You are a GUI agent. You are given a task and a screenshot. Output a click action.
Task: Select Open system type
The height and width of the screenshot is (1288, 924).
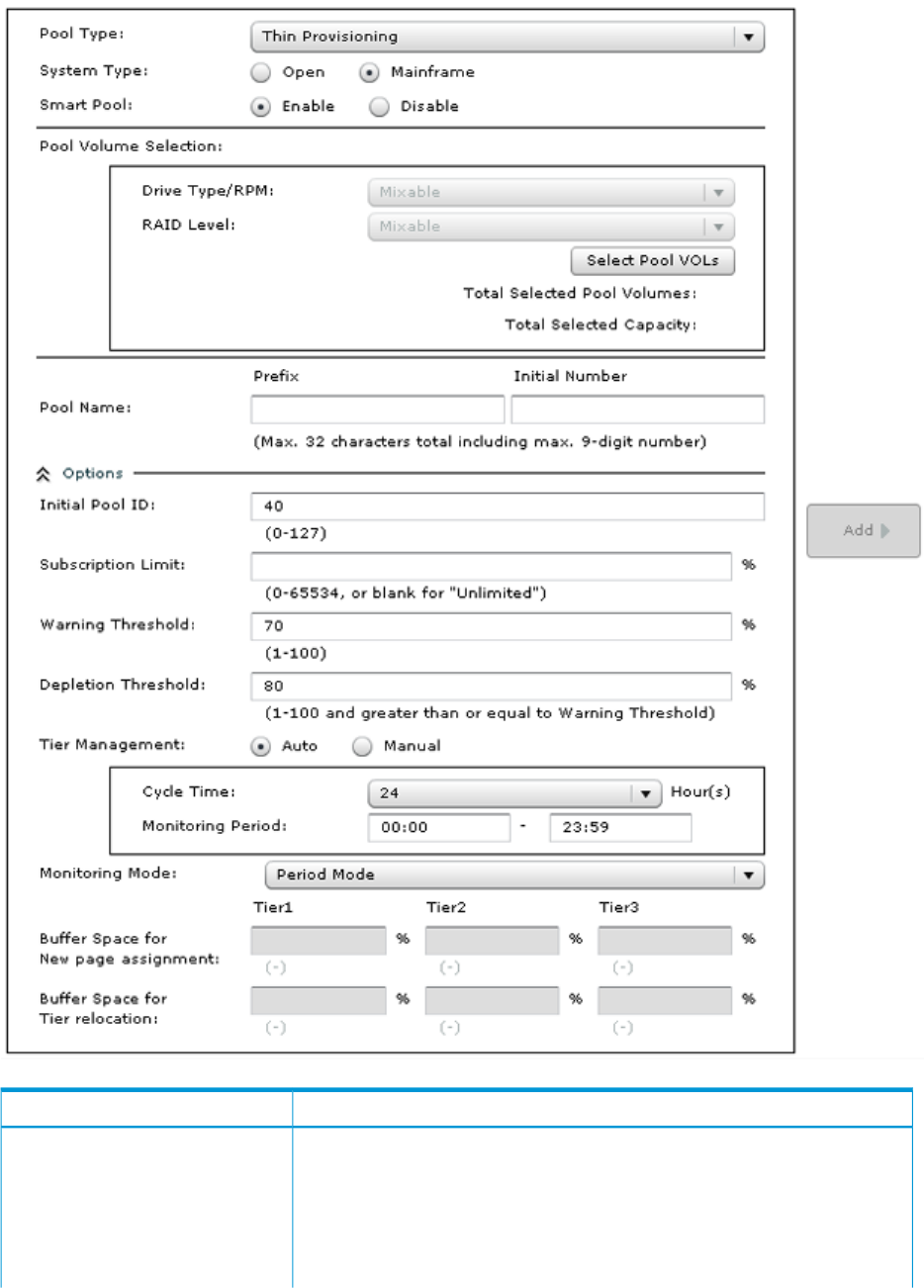pos(261,72)
